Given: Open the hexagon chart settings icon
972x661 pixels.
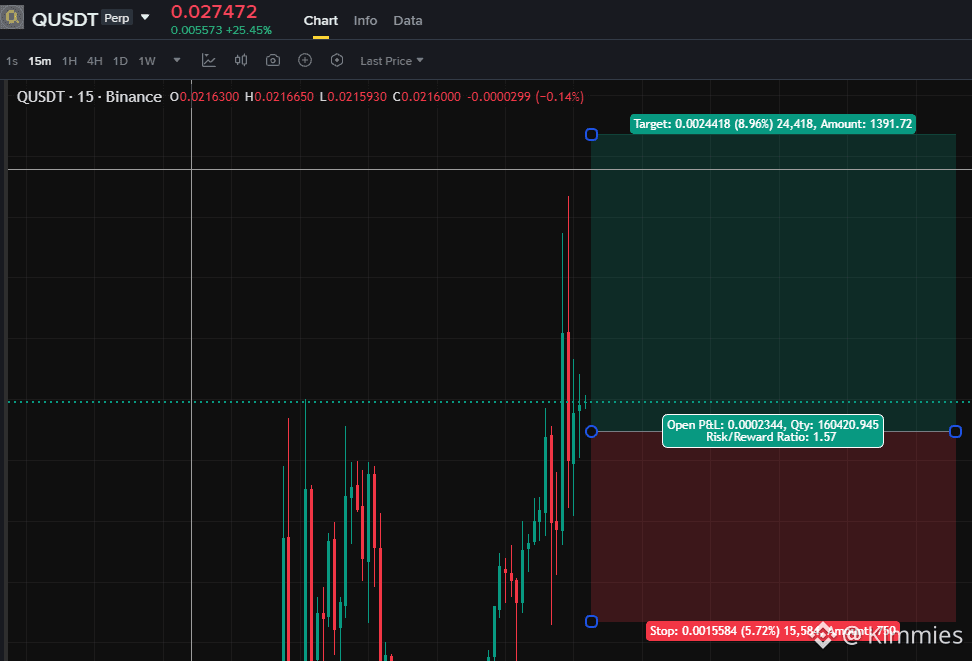Looking at the screenshot, I should click(337, 60).
